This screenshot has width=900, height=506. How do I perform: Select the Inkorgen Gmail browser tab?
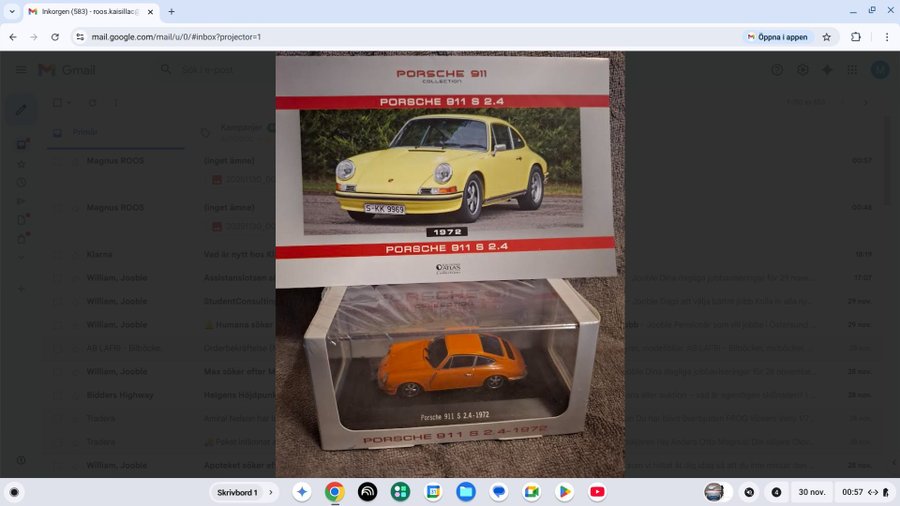point(90,11)
